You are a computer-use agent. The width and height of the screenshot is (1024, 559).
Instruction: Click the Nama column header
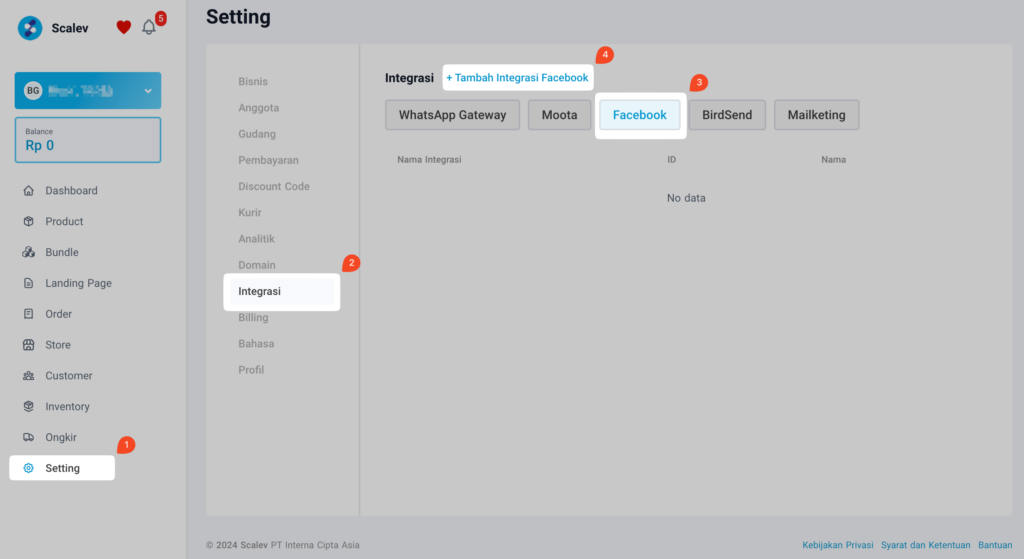pyautogui.click(x=833, y=159)
